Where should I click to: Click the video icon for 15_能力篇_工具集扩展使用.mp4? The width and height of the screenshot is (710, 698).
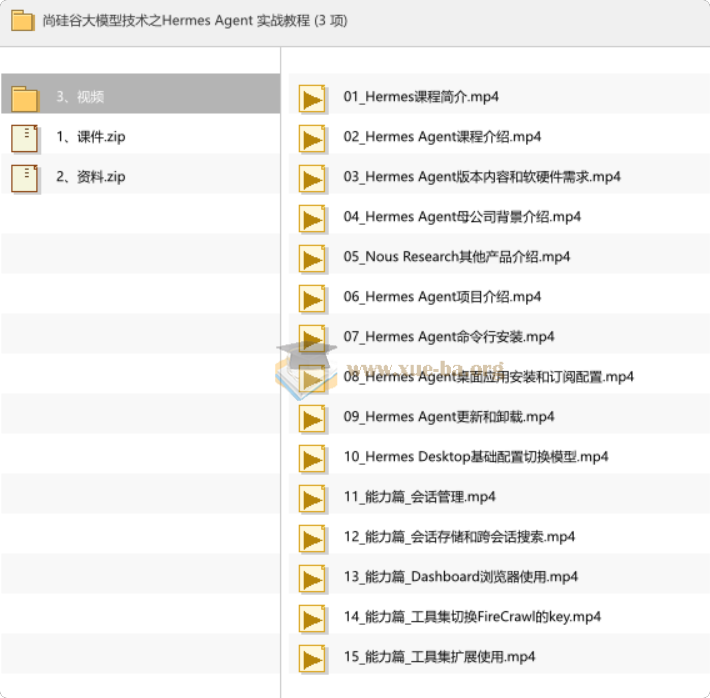(x=312, y=658)
